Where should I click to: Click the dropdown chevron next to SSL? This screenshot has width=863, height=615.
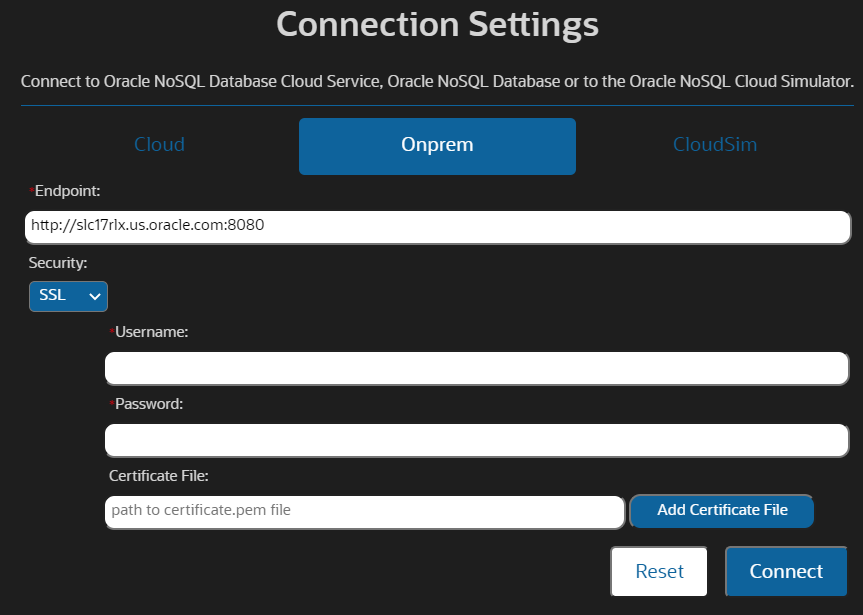95,296
